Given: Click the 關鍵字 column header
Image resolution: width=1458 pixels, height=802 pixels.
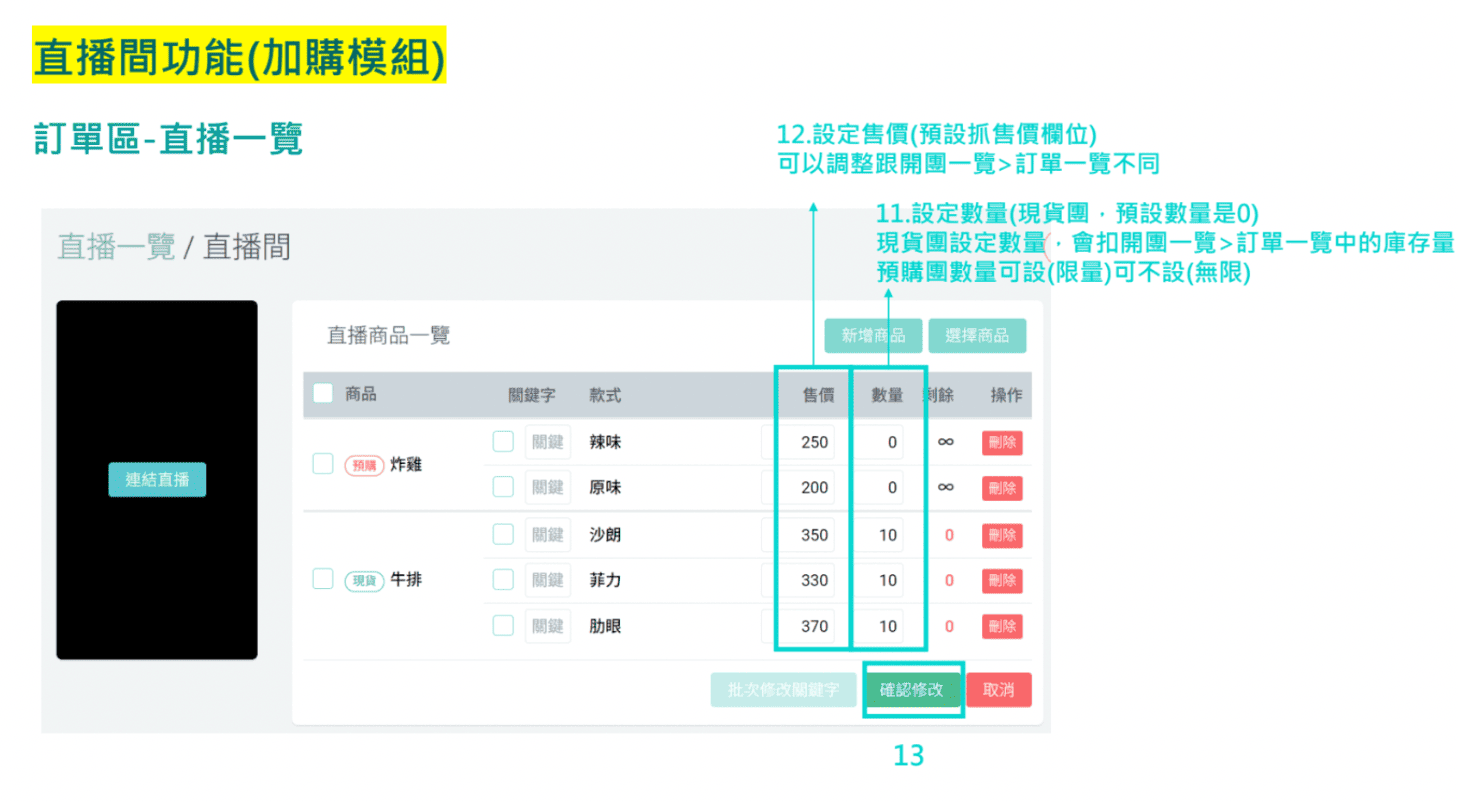Looking at the screenshot, I should click(532, 395).
